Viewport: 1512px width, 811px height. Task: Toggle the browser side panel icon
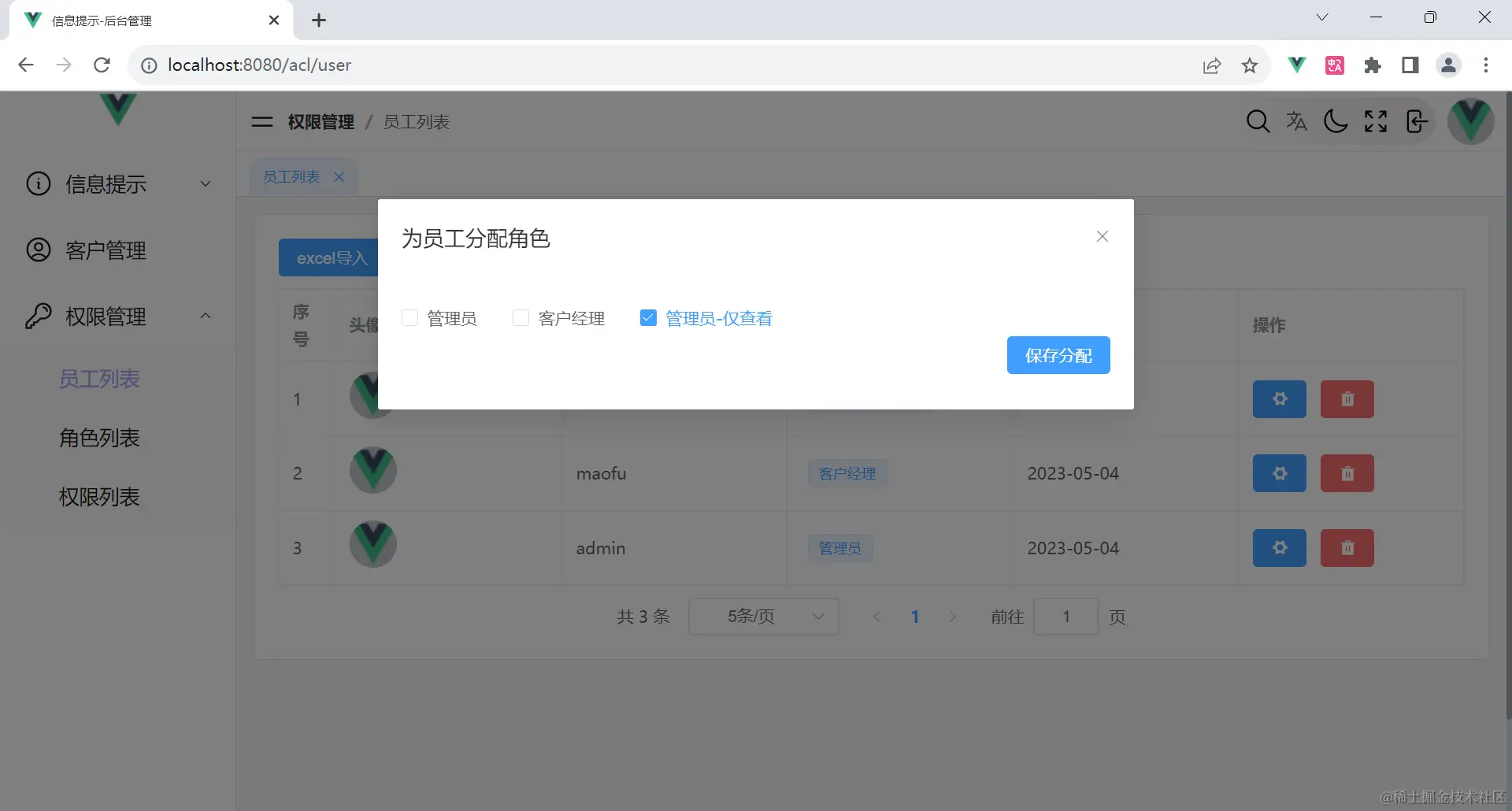pos(1410,65)
